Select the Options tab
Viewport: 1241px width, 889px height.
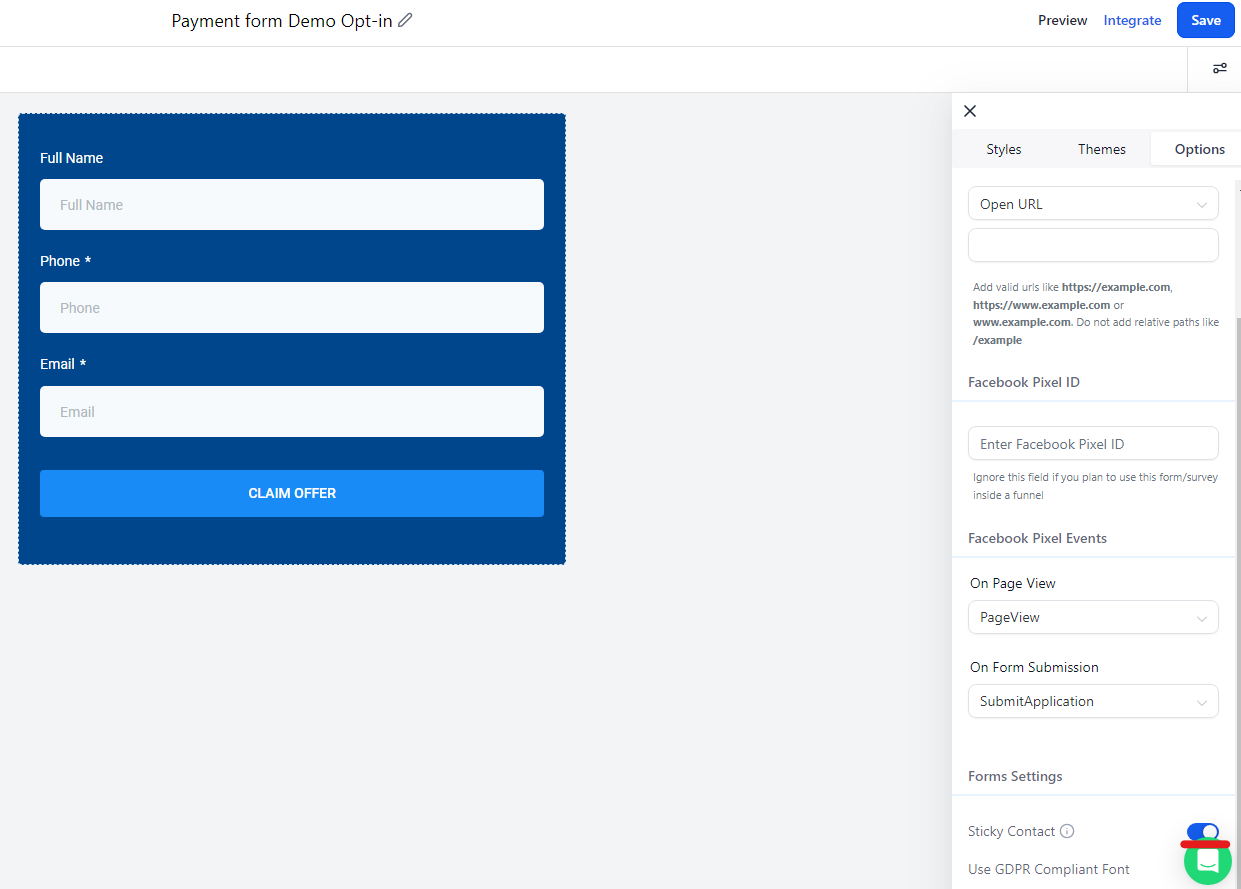[1199, 149]
